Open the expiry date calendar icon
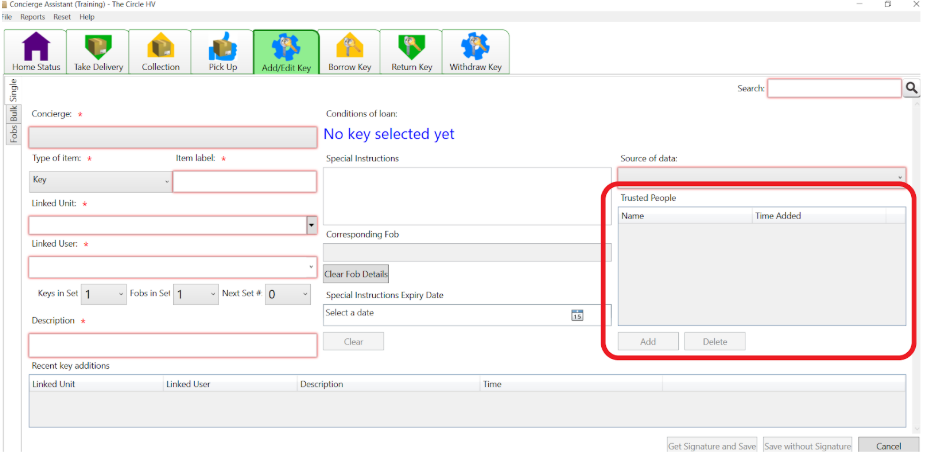The height and width of the screenshot is (473, 932). pos(577,315)
